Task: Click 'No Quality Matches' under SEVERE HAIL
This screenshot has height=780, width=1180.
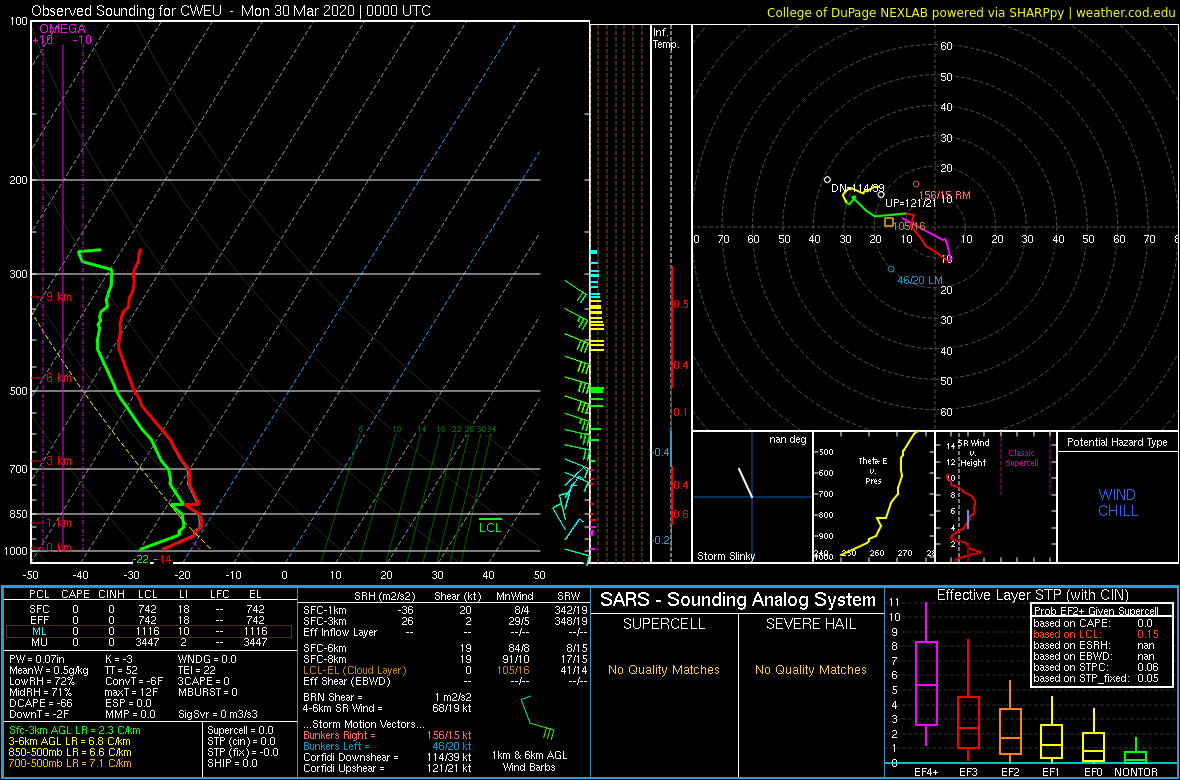Action: point(810,669)
